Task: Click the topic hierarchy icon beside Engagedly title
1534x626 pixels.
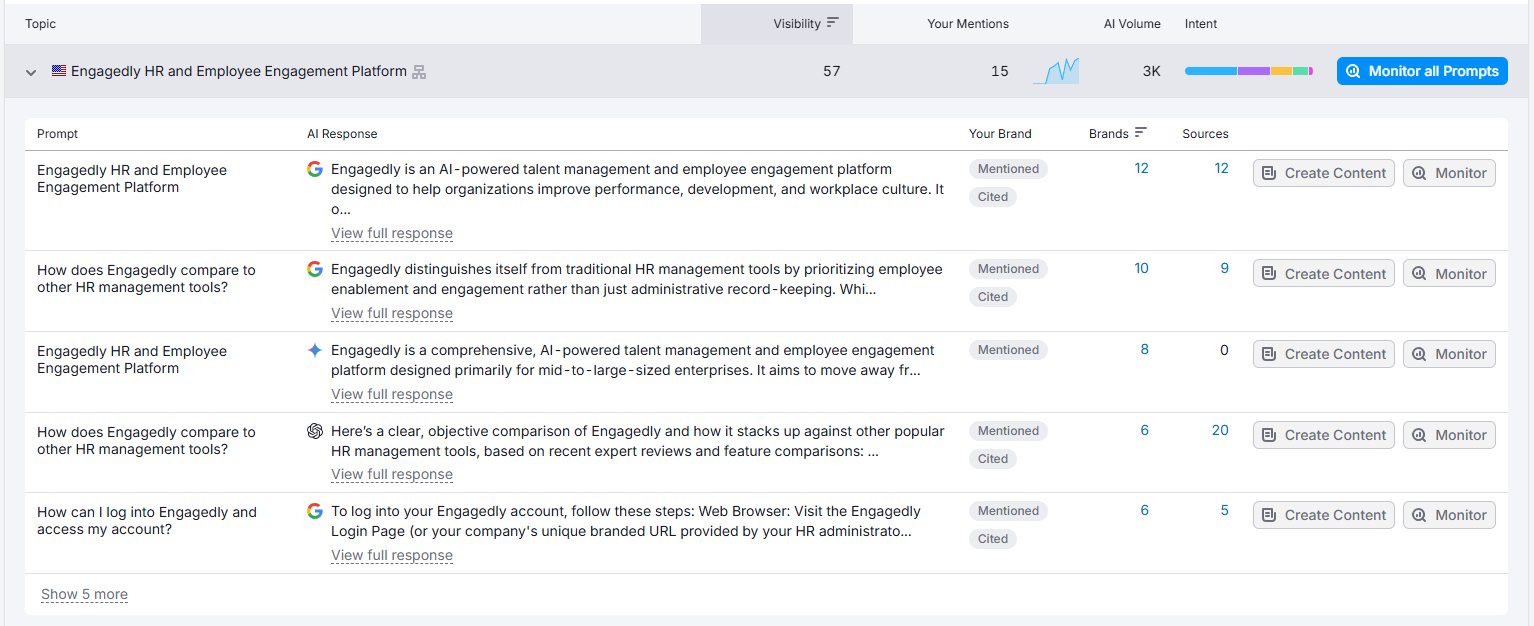Action: [x=419, y=72]
